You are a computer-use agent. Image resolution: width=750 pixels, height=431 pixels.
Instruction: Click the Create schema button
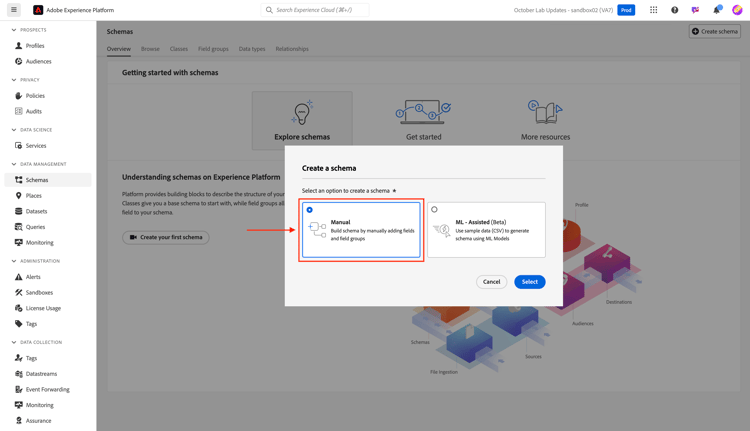tap(715, 32)
